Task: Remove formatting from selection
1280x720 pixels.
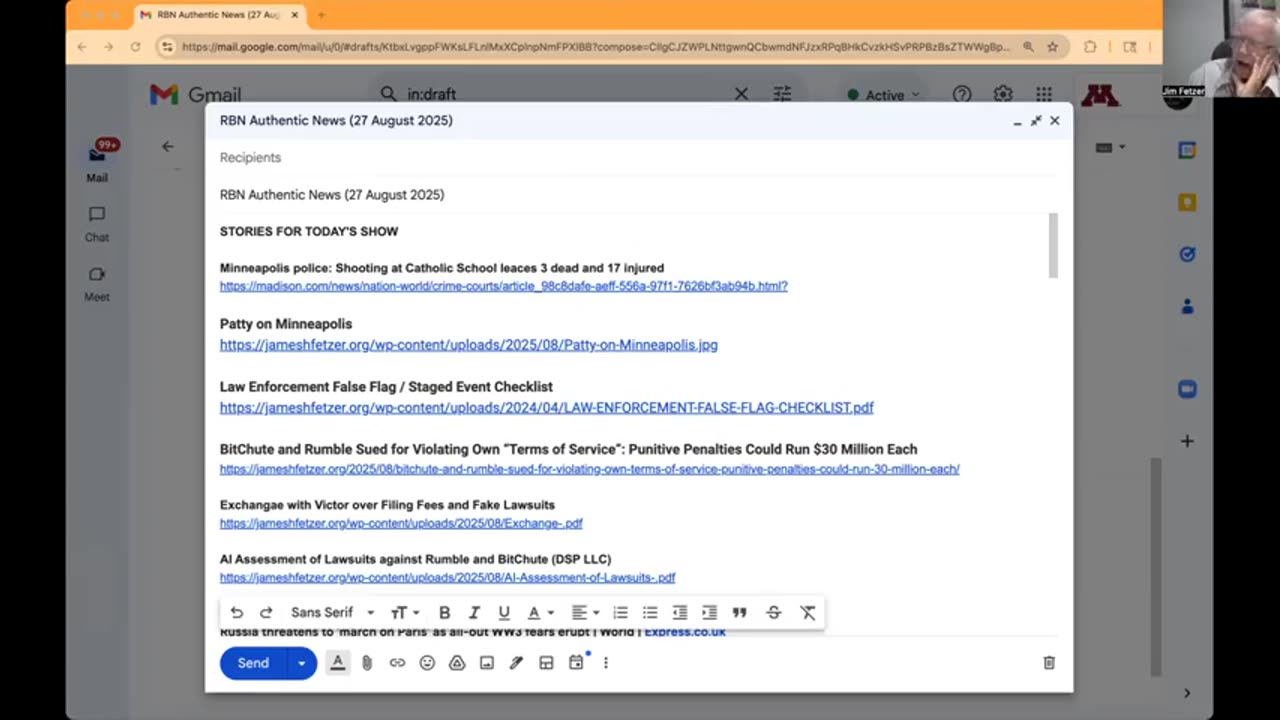Action: tap(808, 613)
